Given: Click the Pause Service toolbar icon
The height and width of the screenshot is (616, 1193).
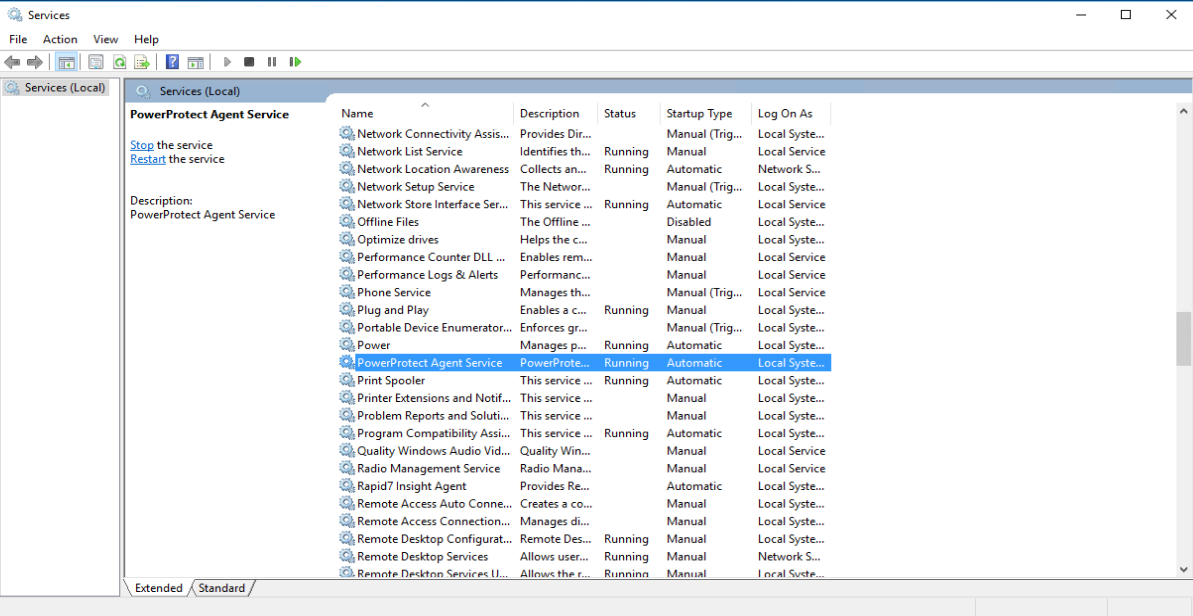Looking at the screenshot, I should point(272,62).
